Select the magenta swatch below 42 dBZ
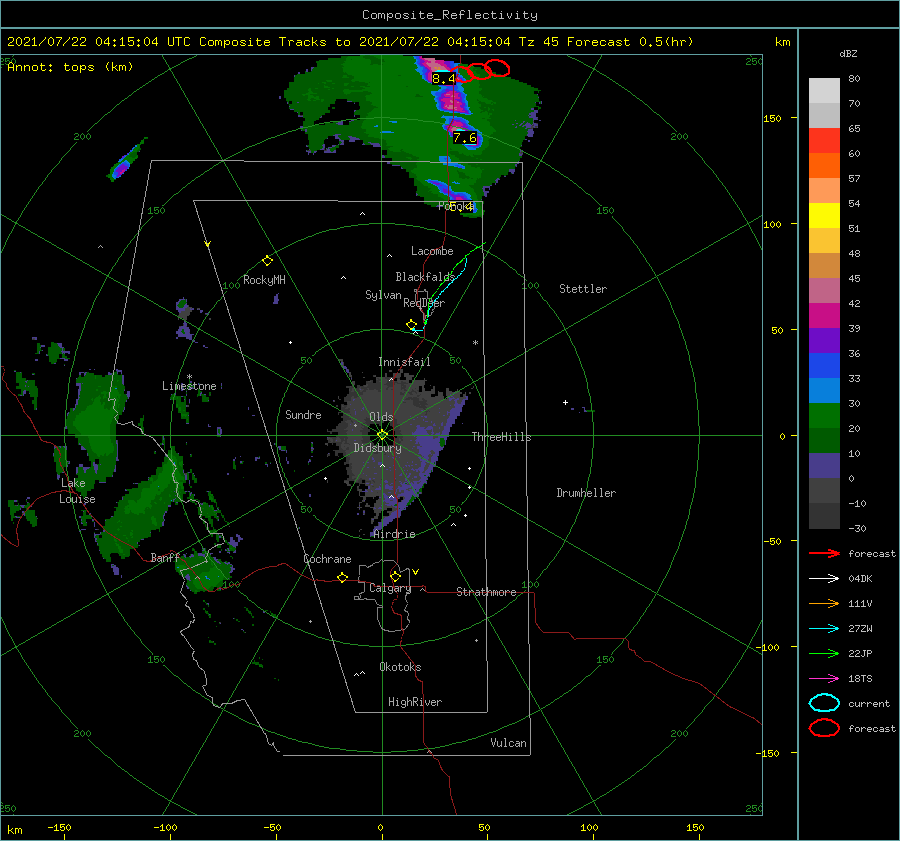 (824, 316)
